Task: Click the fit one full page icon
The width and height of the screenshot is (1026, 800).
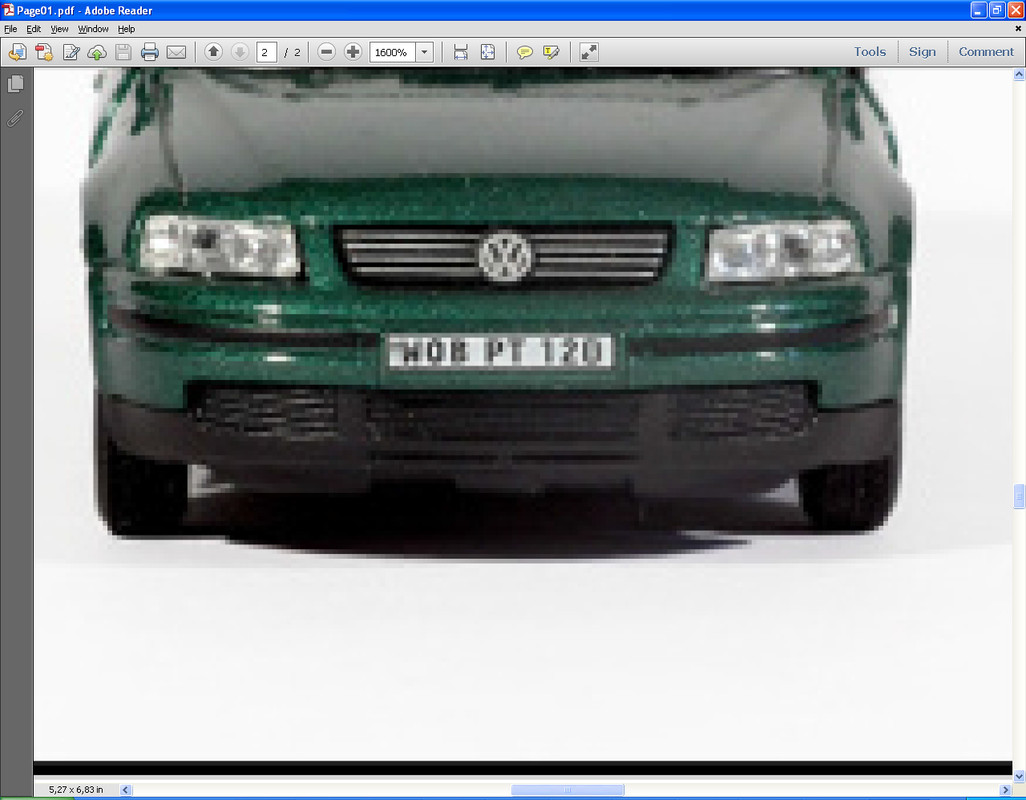Action: pyautogui.click(x=487, y=52)
